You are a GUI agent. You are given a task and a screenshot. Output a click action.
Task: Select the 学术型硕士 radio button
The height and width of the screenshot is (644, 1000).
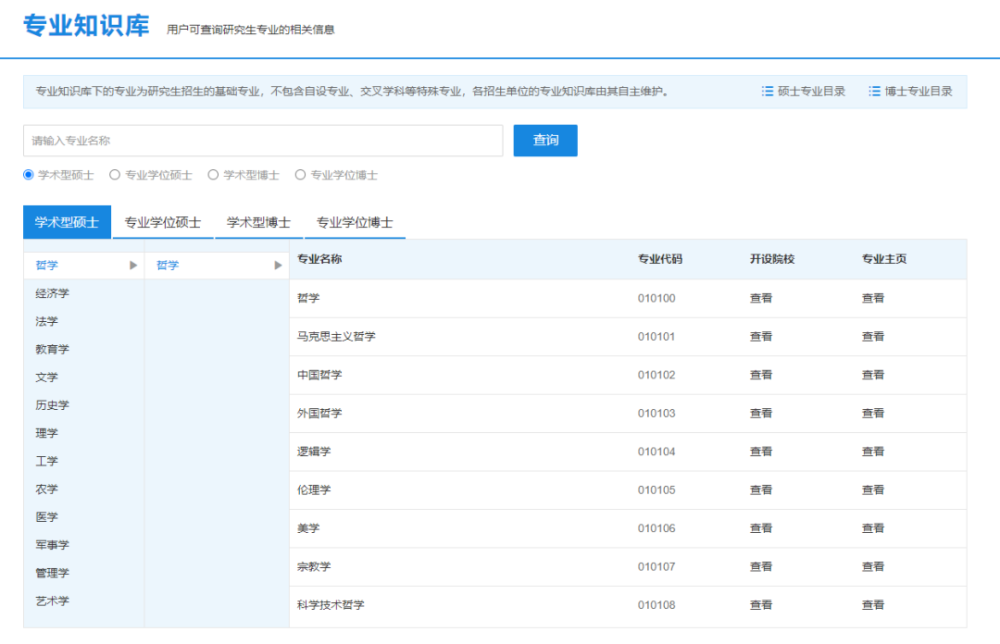pos(28,175)
